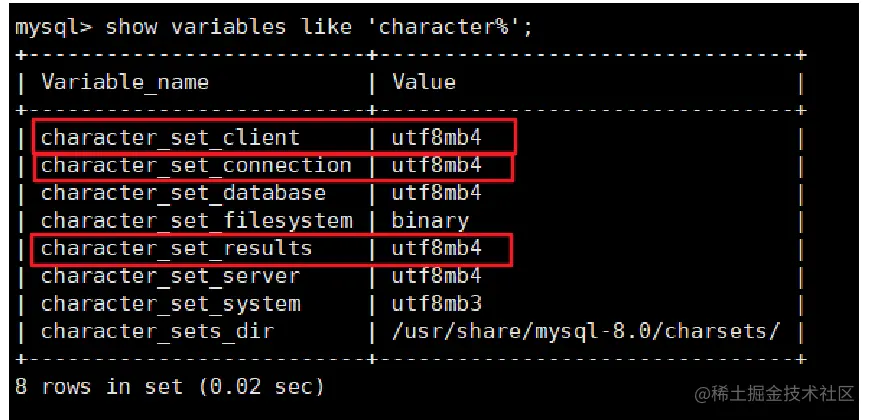Image resolution: width=871 pixels, height=420 pixels.
Task: Click the character_set_filesystem entry
Action: (x=196, y=221)
